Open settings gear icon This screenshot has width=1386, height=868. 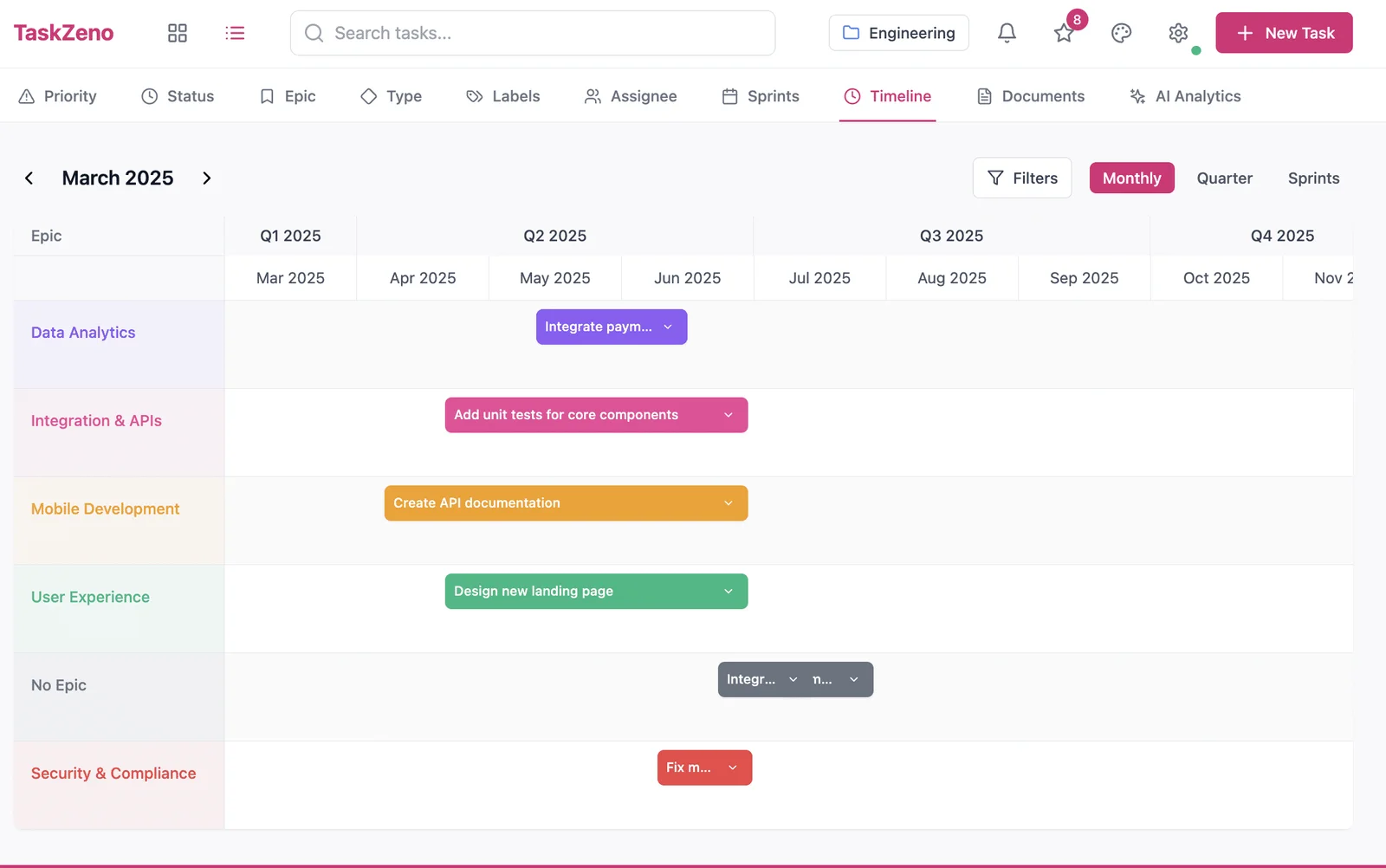[1178, 33]
